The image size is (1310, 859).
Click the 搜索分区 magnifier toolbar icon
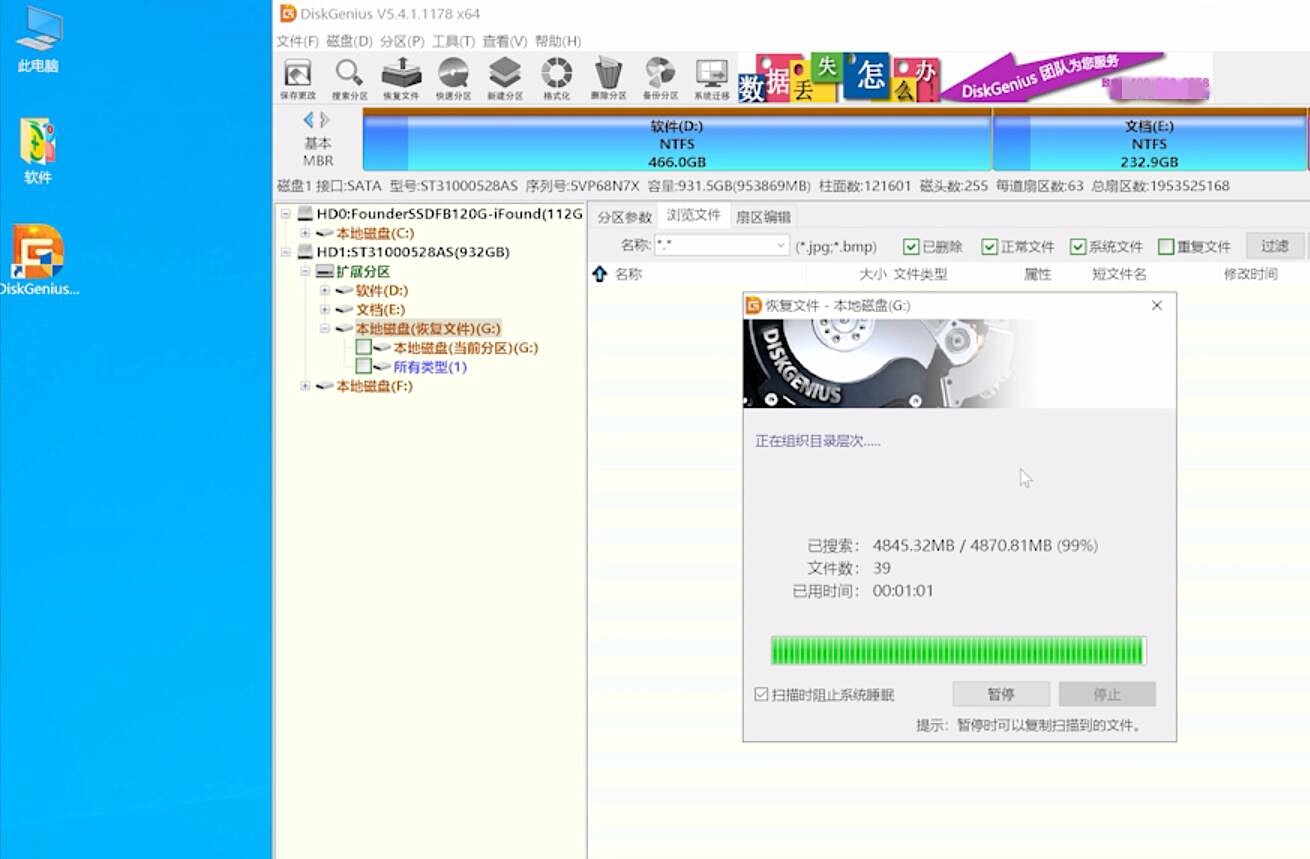point(349,78)
